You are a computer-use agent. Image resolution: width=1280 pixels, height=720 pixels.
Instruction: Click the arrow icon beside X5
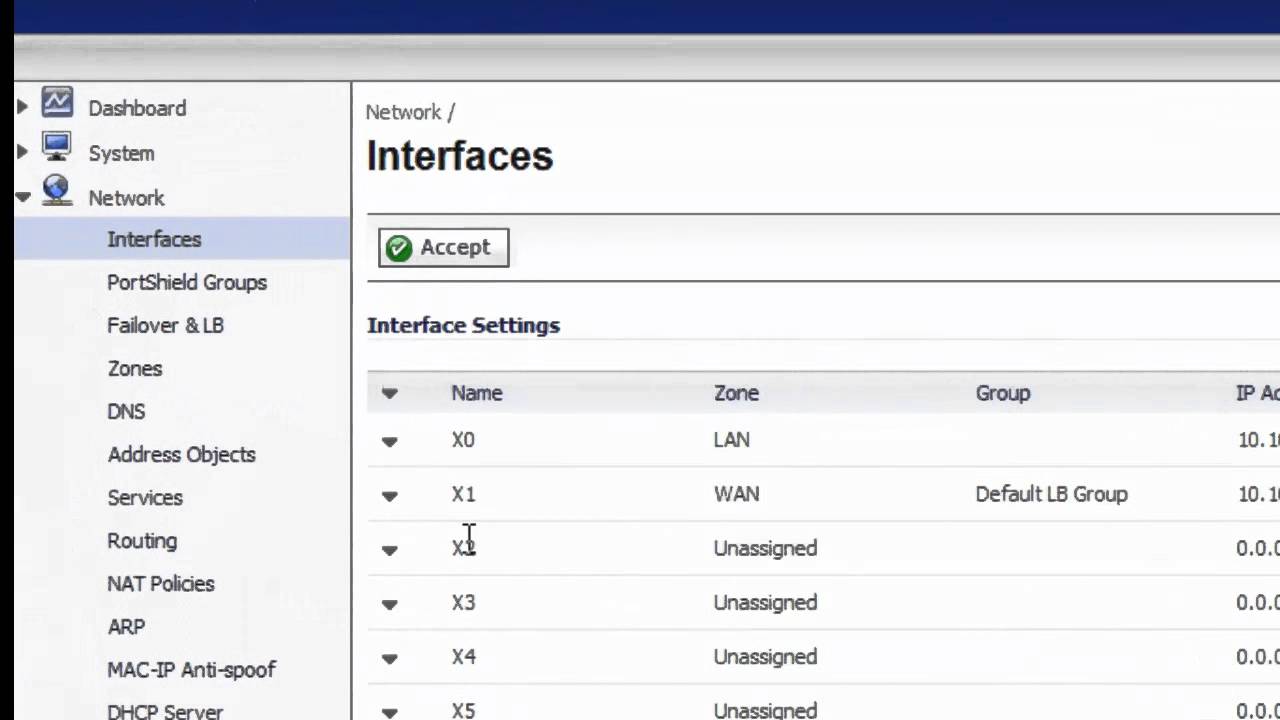(389, 710)
